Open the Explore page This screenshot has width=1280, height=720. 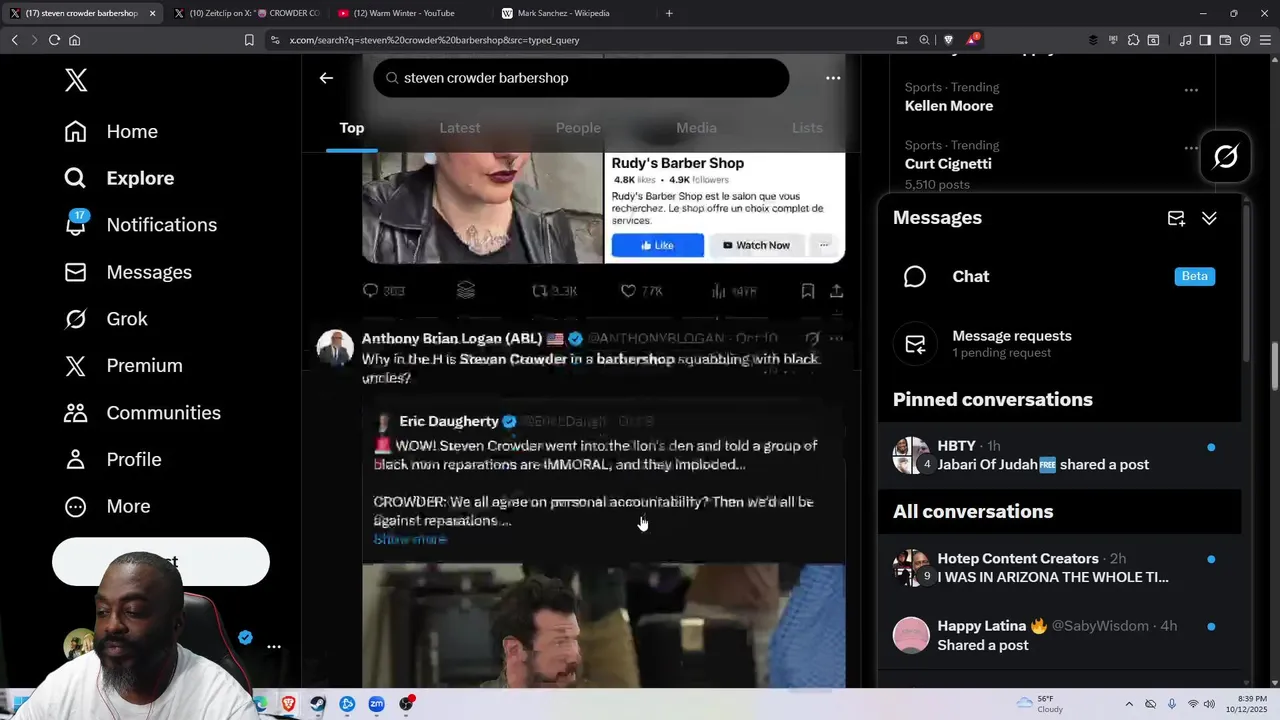coord(119,178)
